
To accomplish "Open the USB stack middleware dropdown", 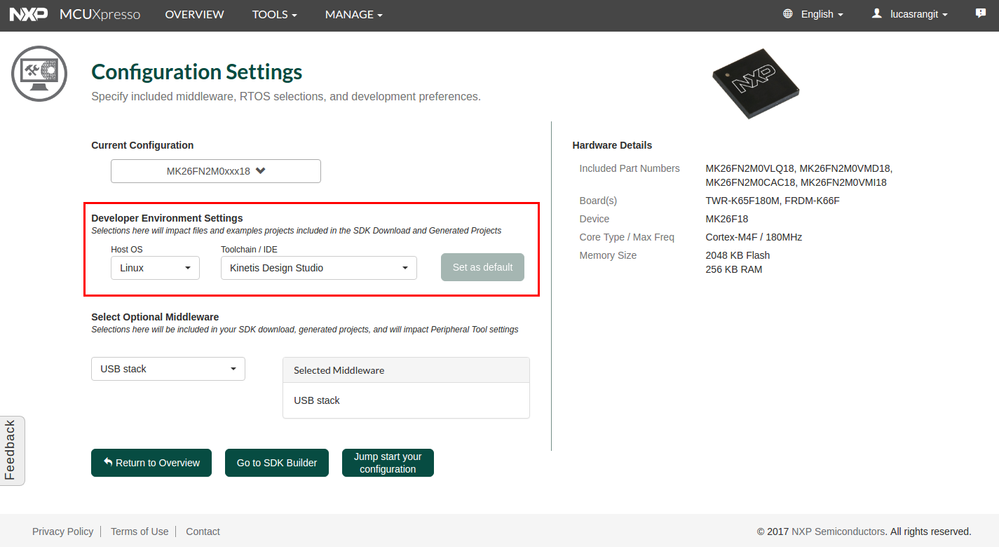I will pos(168,369).
